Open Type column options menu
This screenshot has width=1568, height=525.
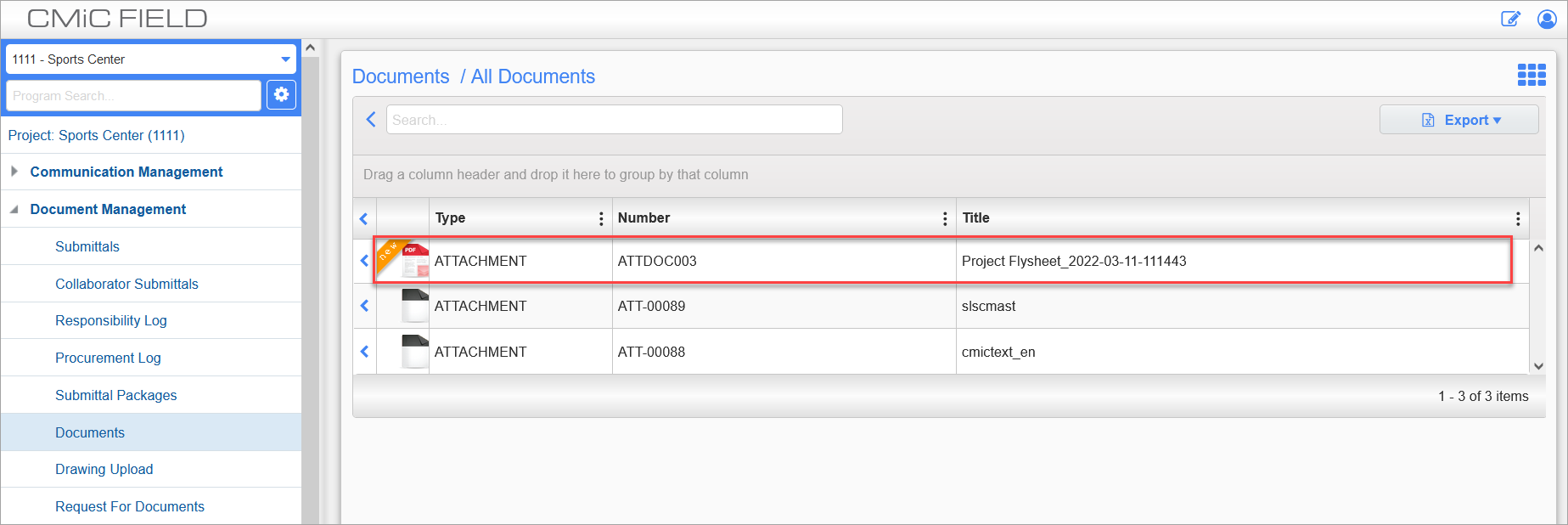tap(601, 219)
